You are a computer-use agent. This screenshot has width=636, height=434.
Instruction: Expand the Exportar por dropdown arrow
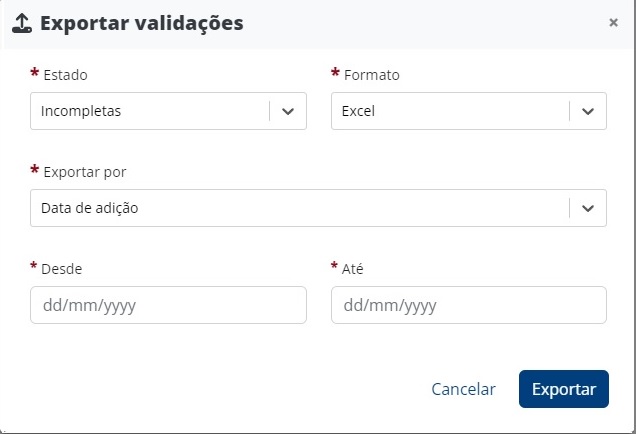(588, 208)
